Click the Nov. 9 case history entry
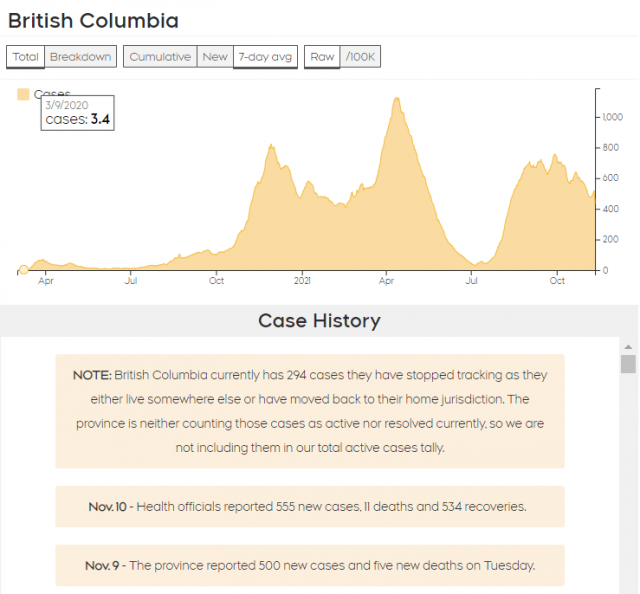640x594 pixels. pyautogui.click(x=310, y=565)
